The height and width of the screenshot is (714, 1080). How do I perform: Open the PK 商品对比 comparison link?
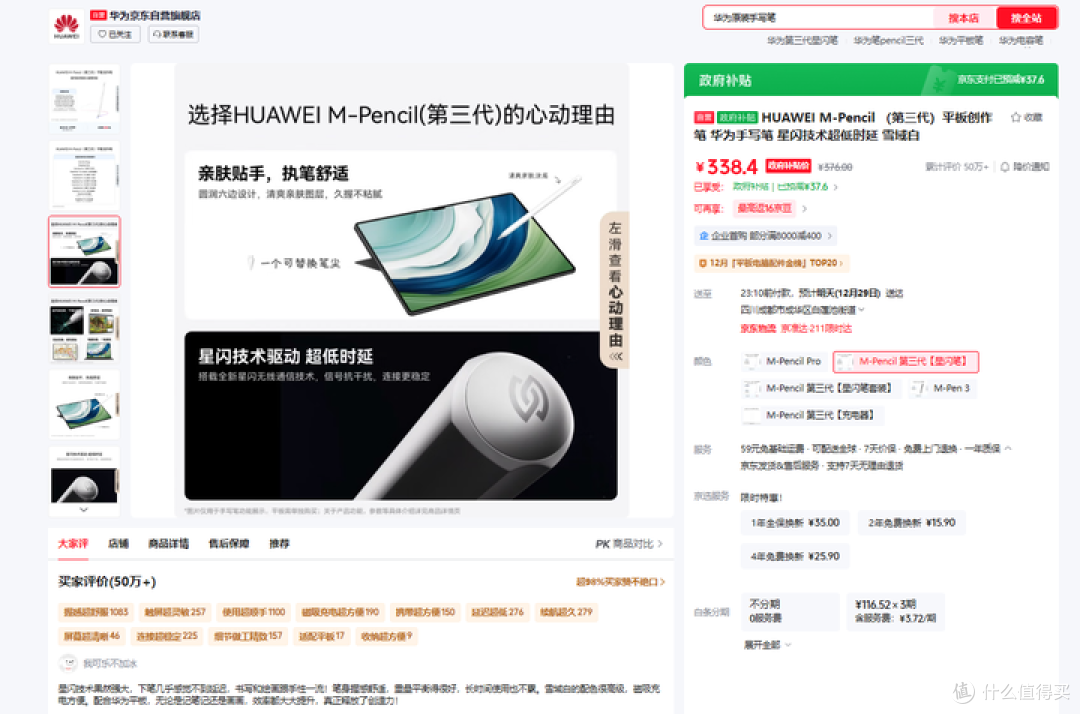pos(629,544)
